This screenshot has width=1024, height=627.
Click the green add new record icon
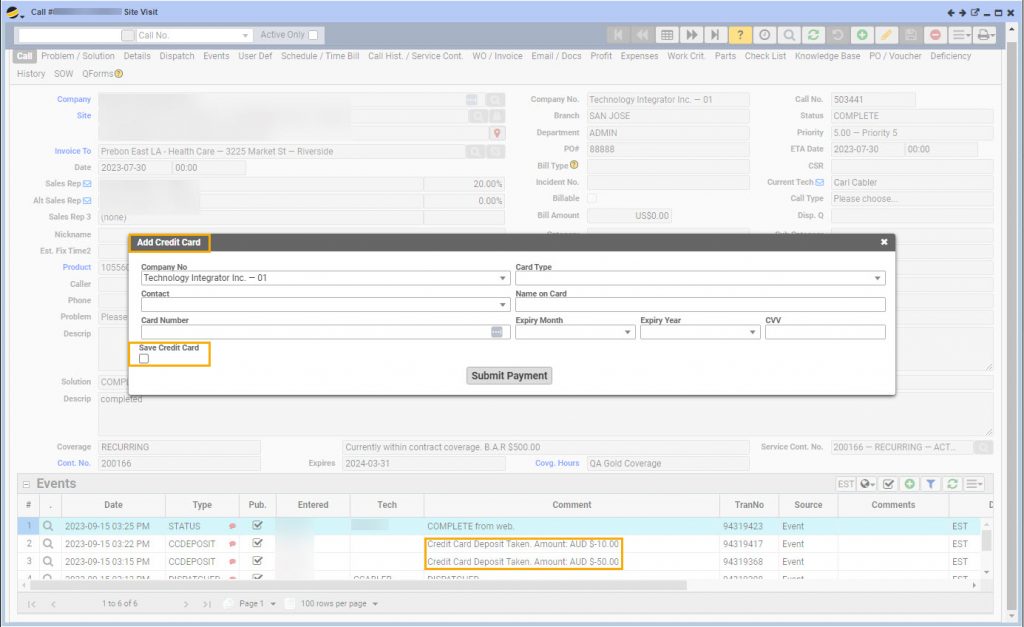(862, 35)
